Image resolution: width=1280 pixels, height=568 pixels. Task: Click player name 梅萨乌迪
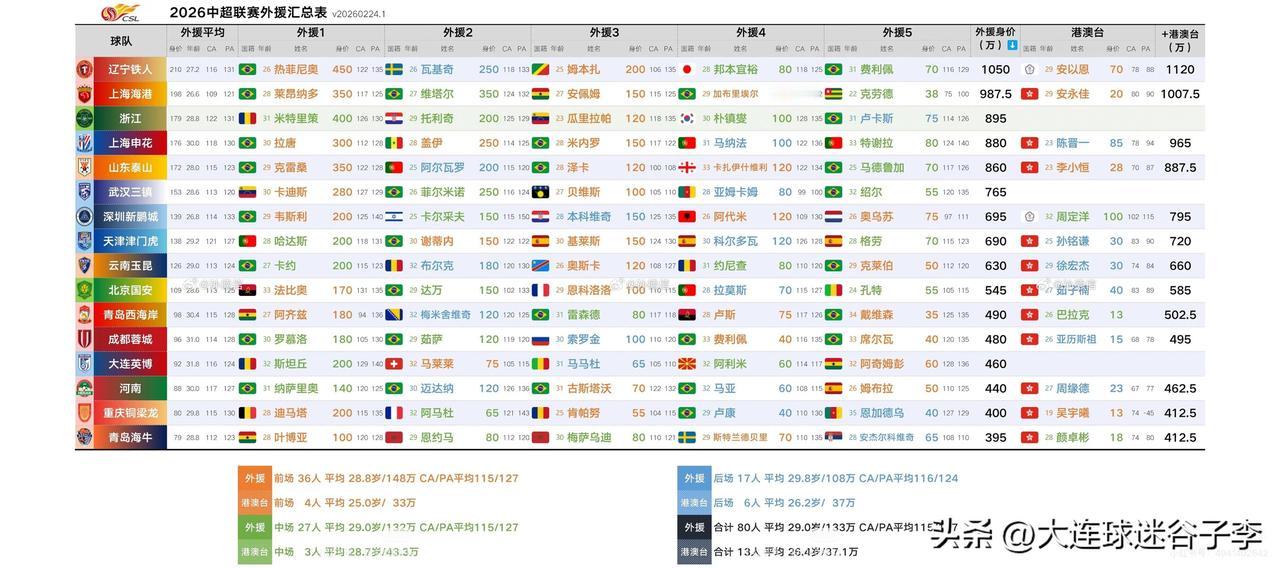[590, 437]
